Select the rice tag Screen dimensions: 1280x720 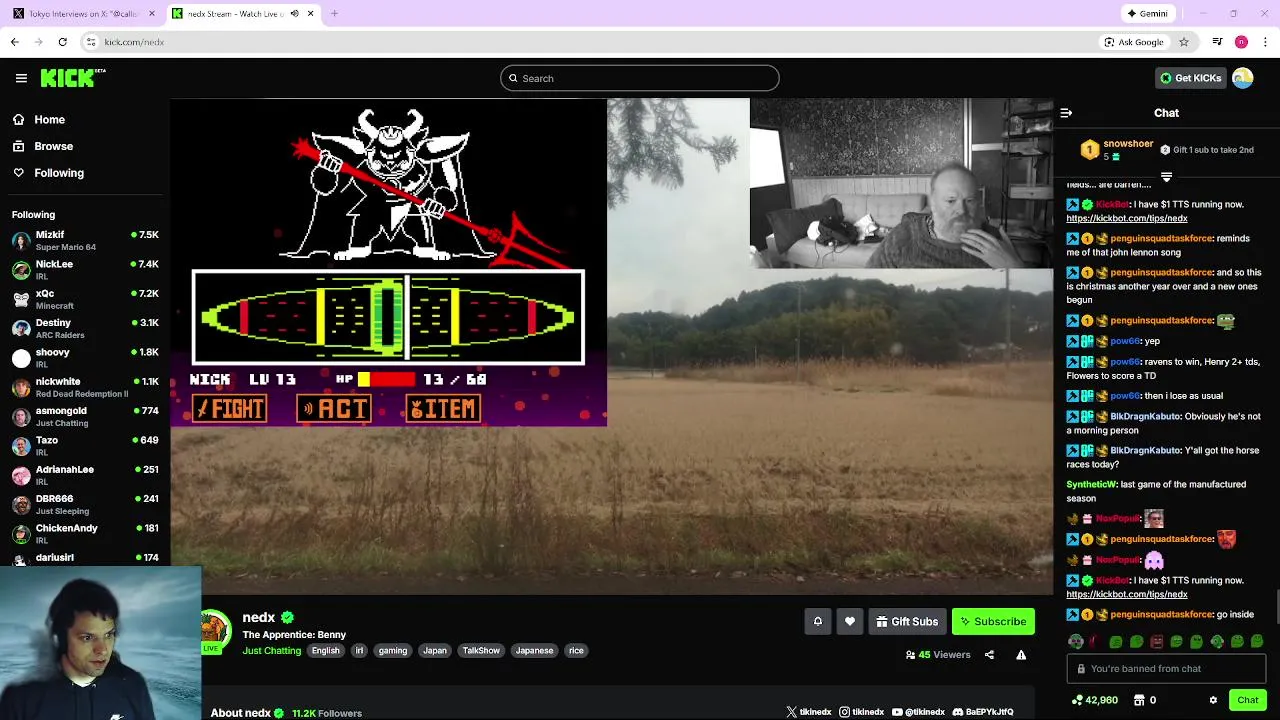[x=576, y=650]
